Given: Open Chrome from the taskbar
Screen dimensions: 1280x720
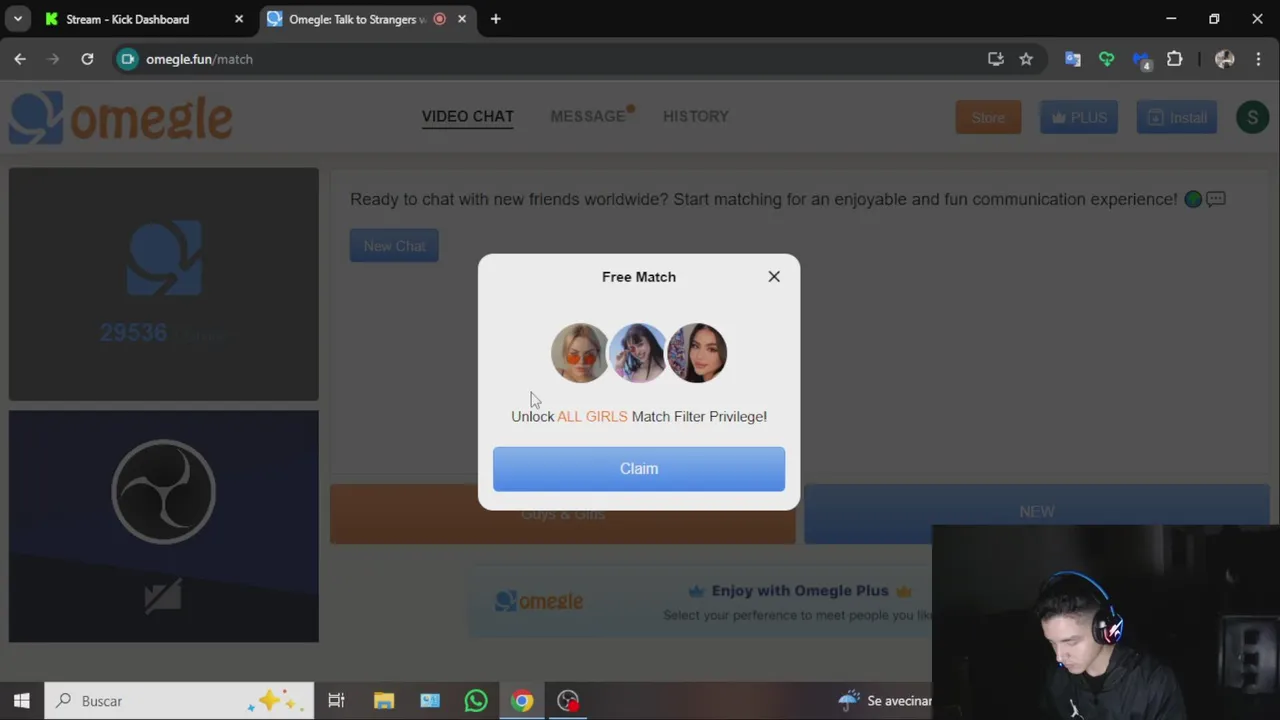Looking at the screenshot, I should (522, 701).
